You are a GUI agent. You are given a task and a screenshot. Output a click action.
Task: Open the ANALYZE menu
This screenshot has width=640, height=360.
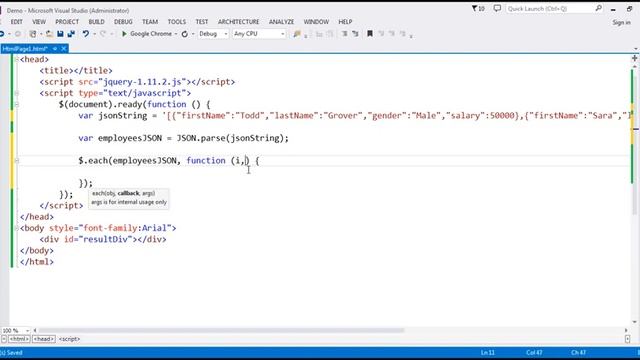(x=281, y=22)
